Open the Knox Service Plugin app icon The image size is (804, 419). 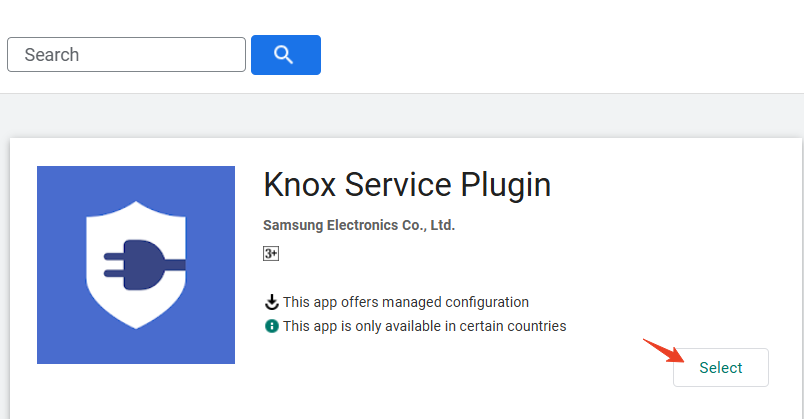136,265
